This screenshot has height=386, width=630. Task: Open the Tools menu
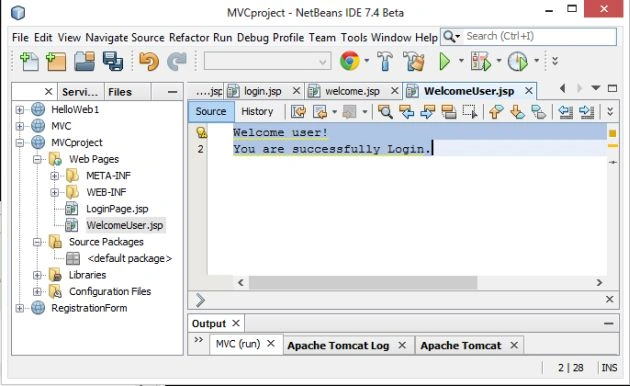pyautogui.click(x=354, y=37)
